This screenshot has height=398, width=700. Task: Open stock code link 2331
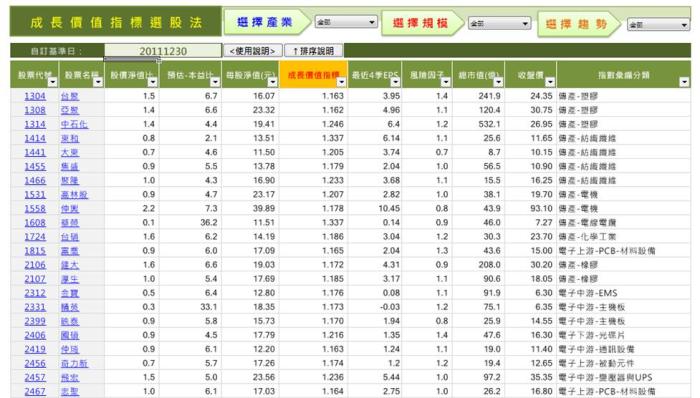pyautogui.click(x=35, y=307)
